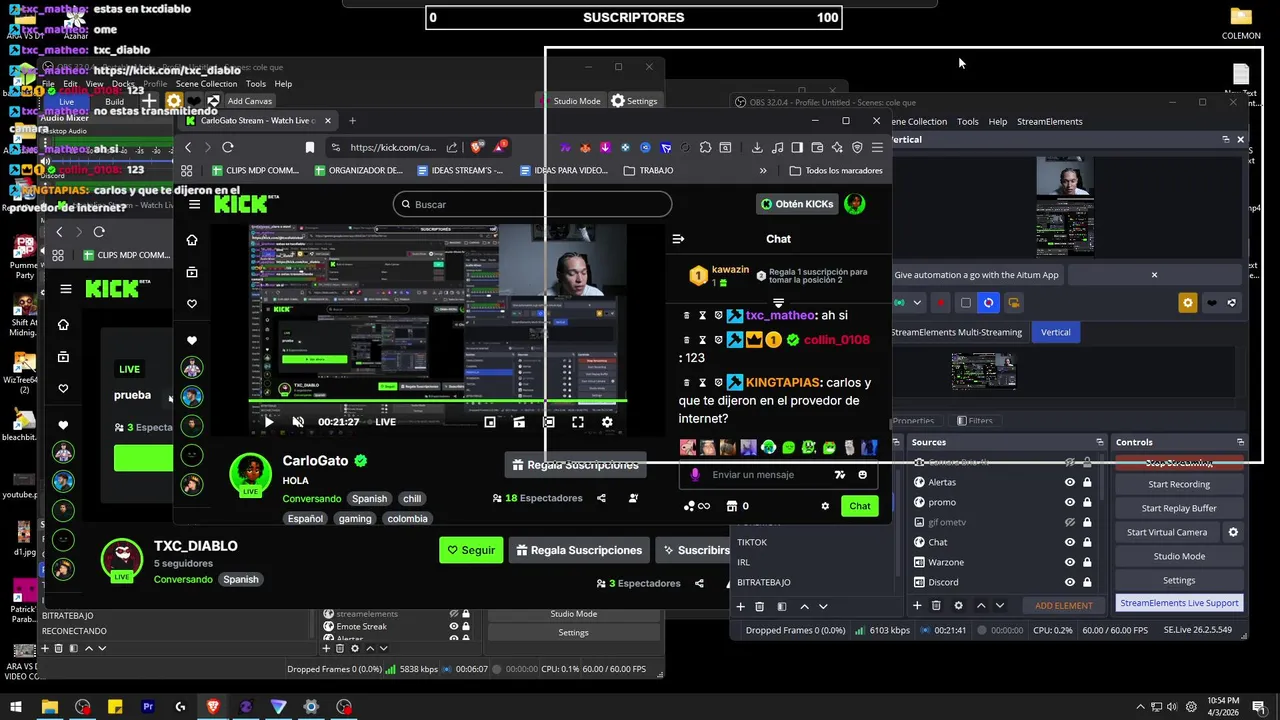Open source properties gear in Sources
Viewport: 1280px width, 720px height.
click(x=959, y=605)
